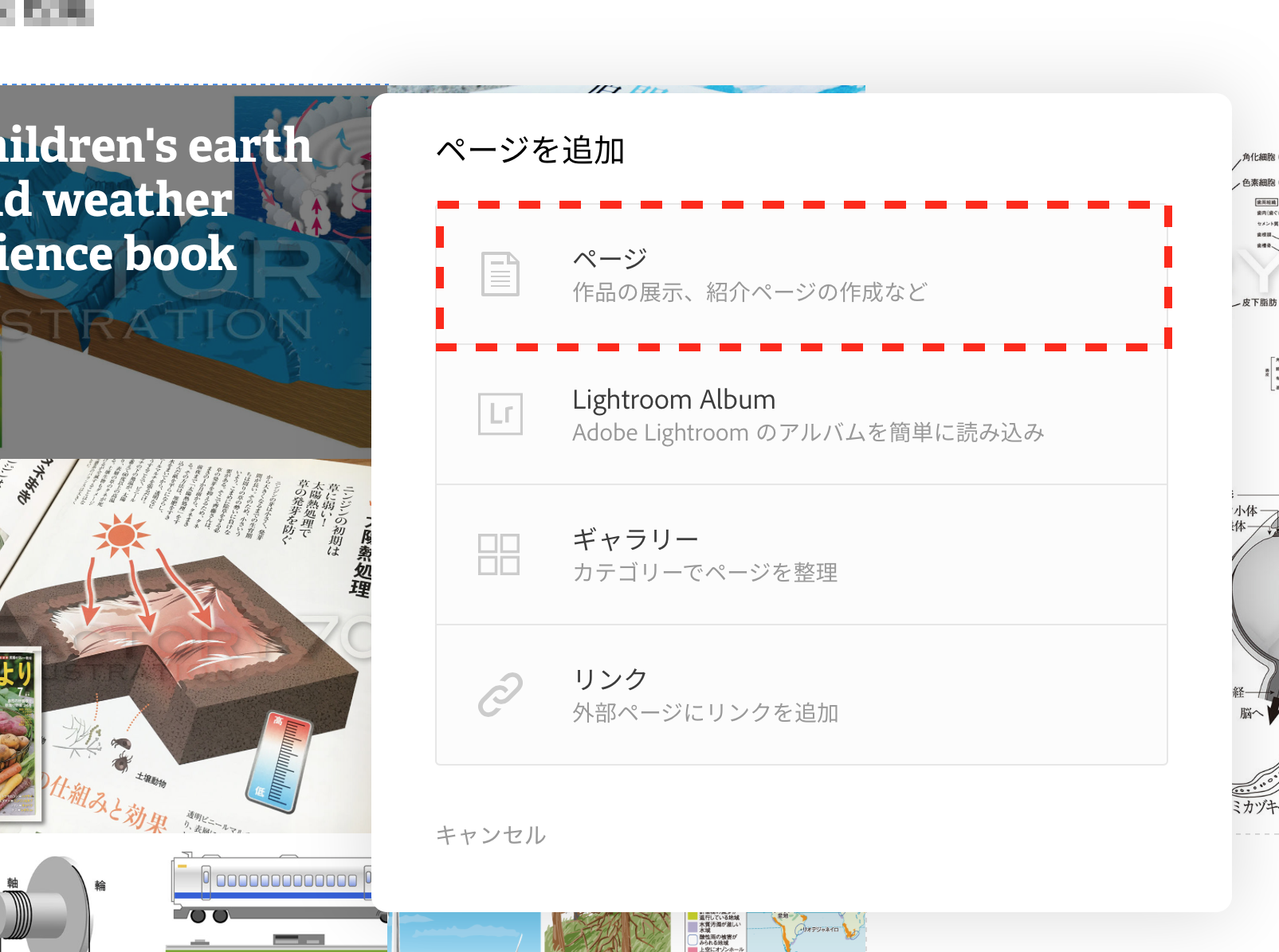1279x952 pixels.
Task: Select the external link icon in the dialog
Action: 500,693
